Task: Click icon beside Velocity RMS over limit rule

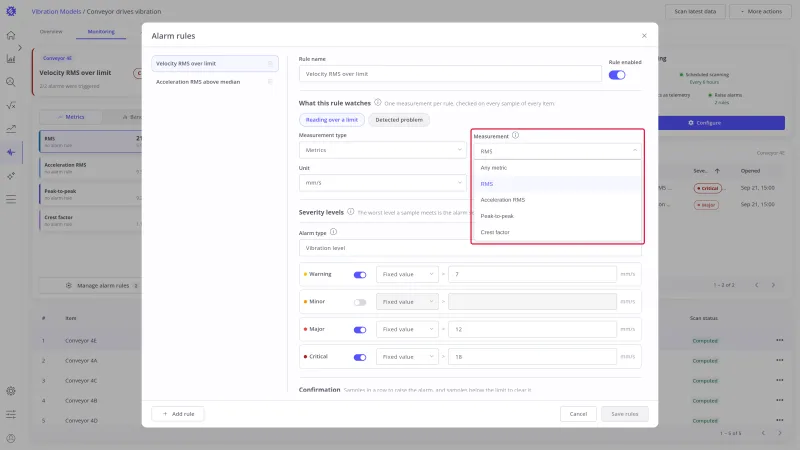Action: [270, 63]
